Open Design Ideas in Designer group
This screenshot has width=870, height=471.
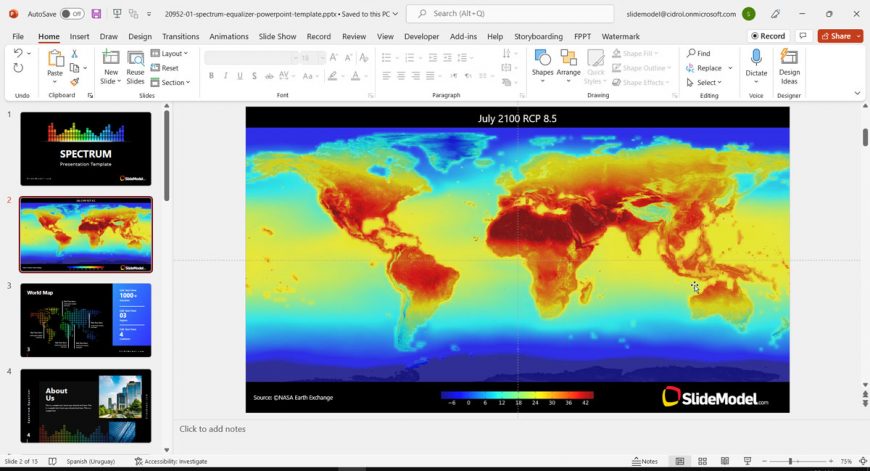click(789, 66)
